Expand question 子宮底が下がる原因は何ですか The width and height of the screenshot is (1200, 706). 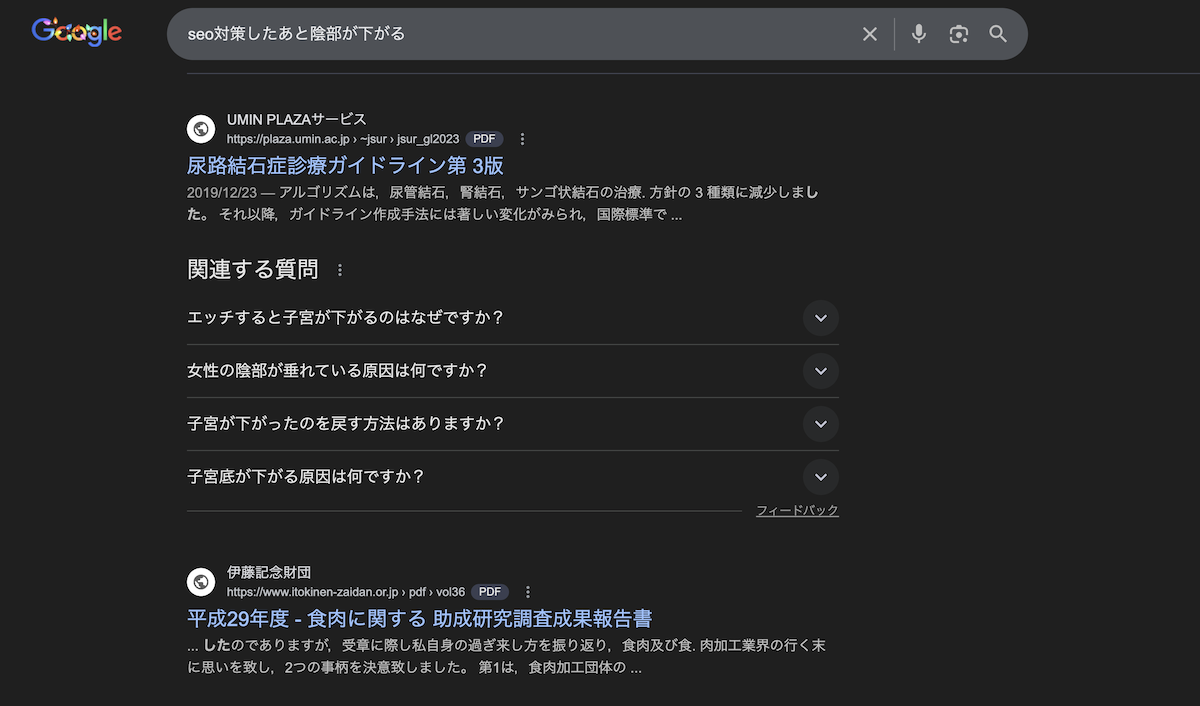[820, 477]
